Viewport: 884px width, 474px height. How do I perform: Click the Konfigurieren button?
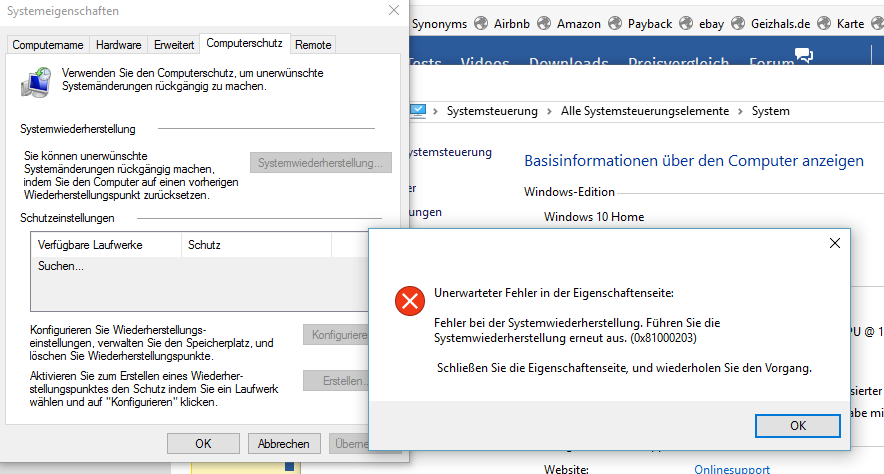pos(336,335)
